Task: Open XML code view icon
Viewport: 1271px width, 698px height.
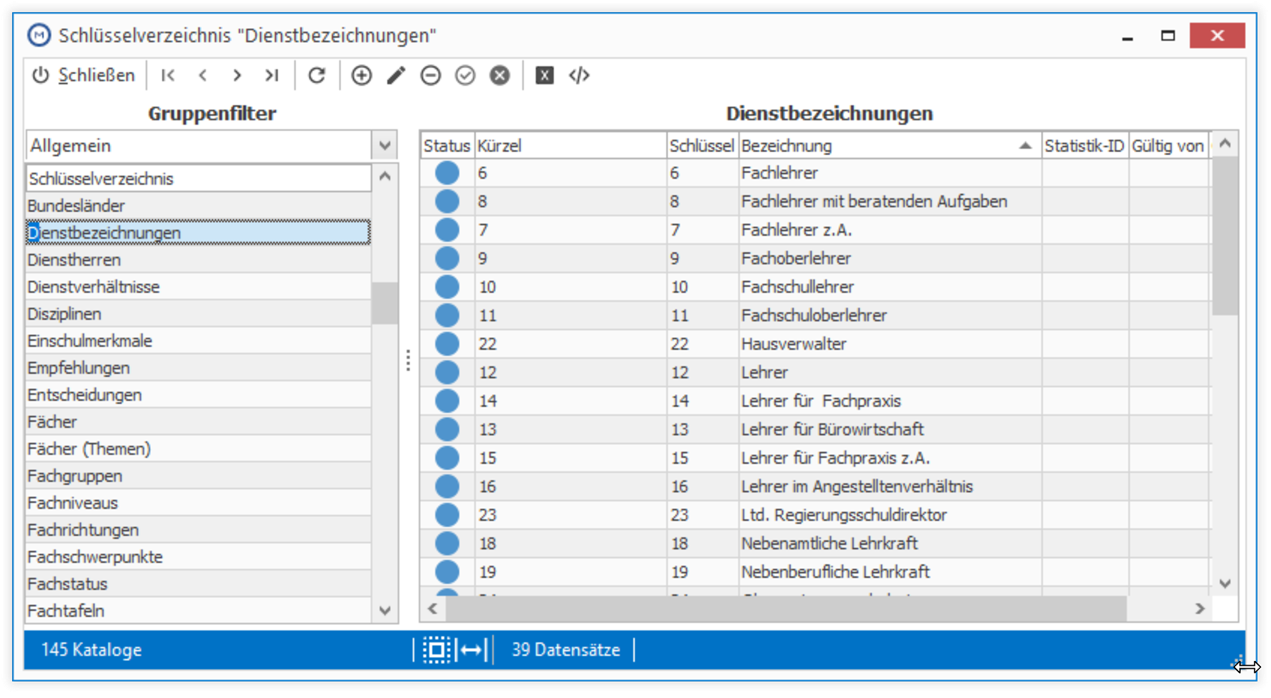Action: click(x=579, y=75)
